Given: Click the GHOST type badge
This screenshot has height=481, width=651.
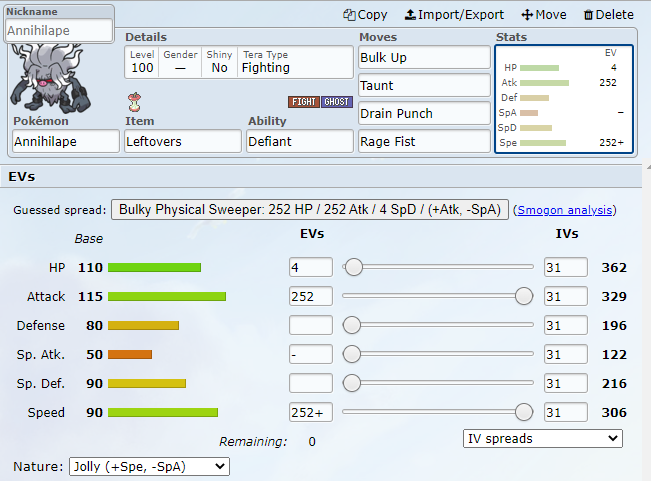Looking at the screenshot, I should click(337, 102).
